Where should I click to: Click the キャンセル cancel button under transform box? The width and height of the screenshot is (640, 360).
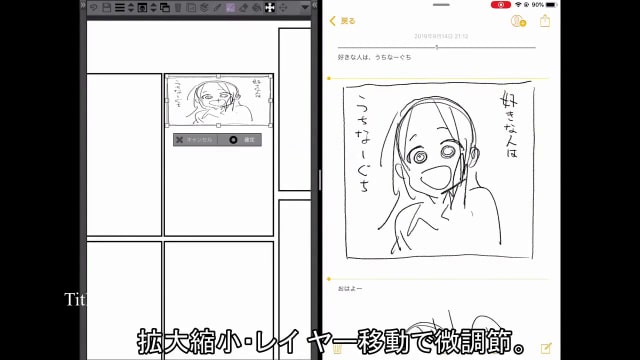click(x=195, y=140)
